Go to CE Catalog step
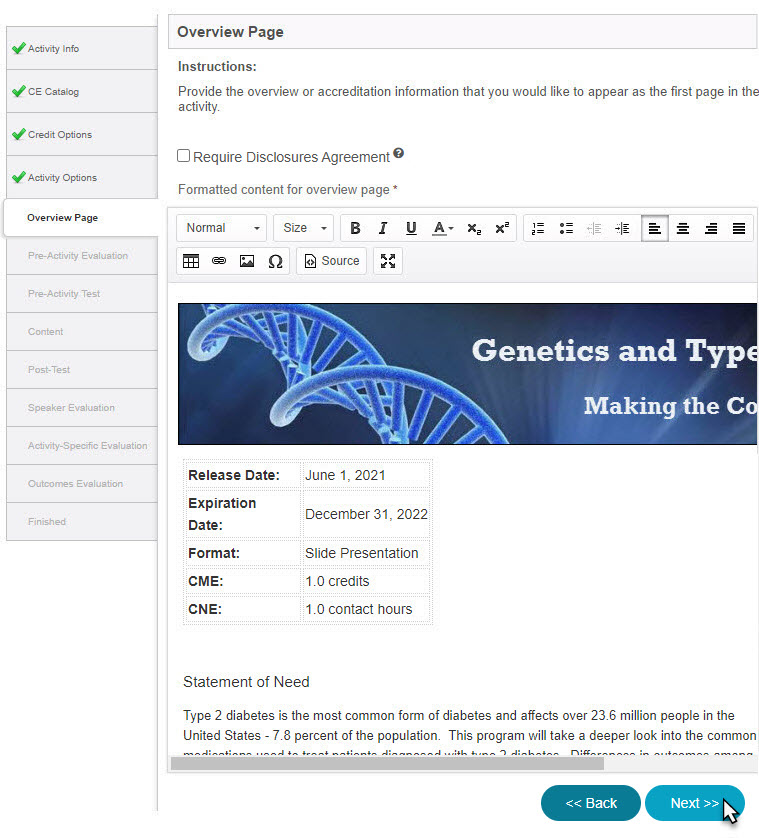This screenshot has height=838, width=759. click(82, 91)
